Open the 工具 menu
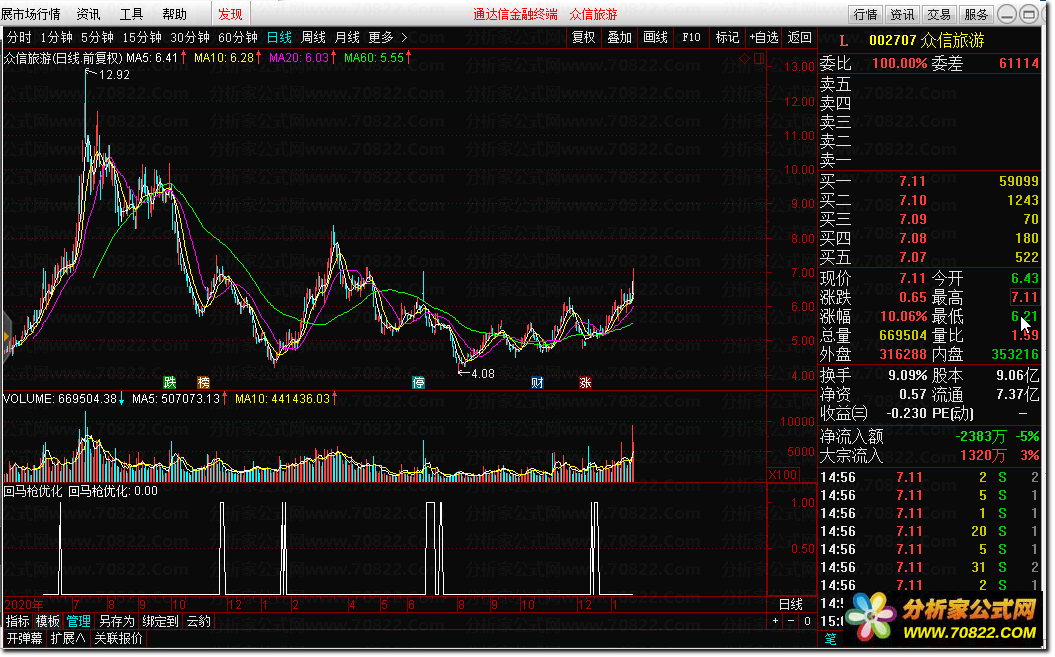 [x=131, y=14]
